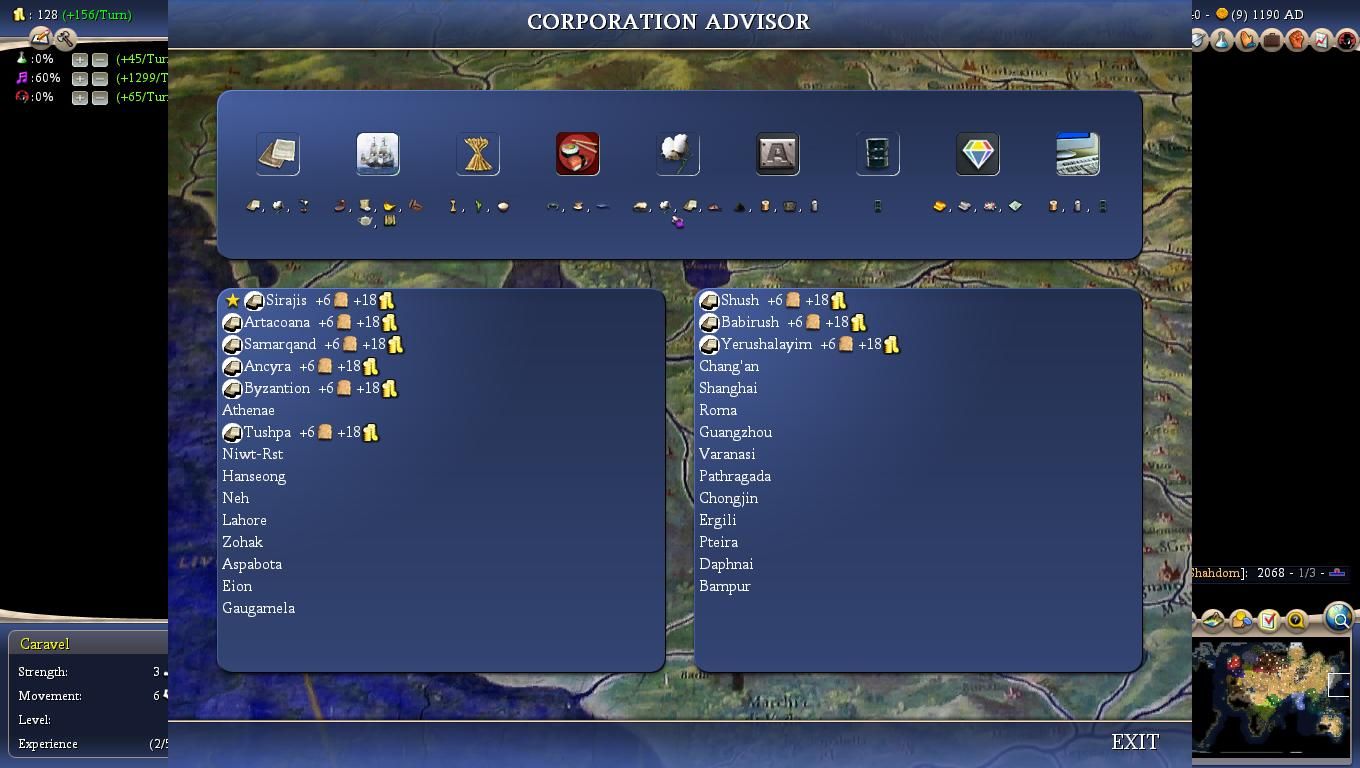Select the computer keyboard corporation icon
Image resolution: width=1360 pixels, height=768 pixels.
click(1078, 154)
